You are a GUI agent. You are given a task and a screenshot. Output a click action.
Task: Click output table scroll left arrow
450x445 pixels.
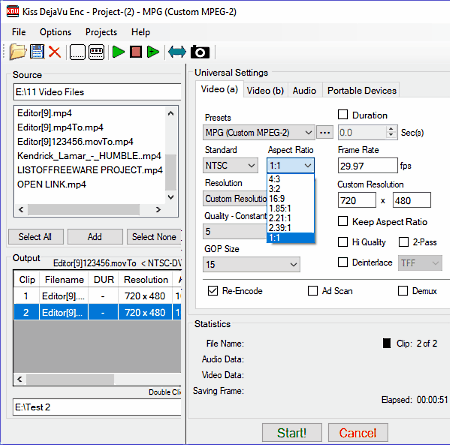[20, 379]
